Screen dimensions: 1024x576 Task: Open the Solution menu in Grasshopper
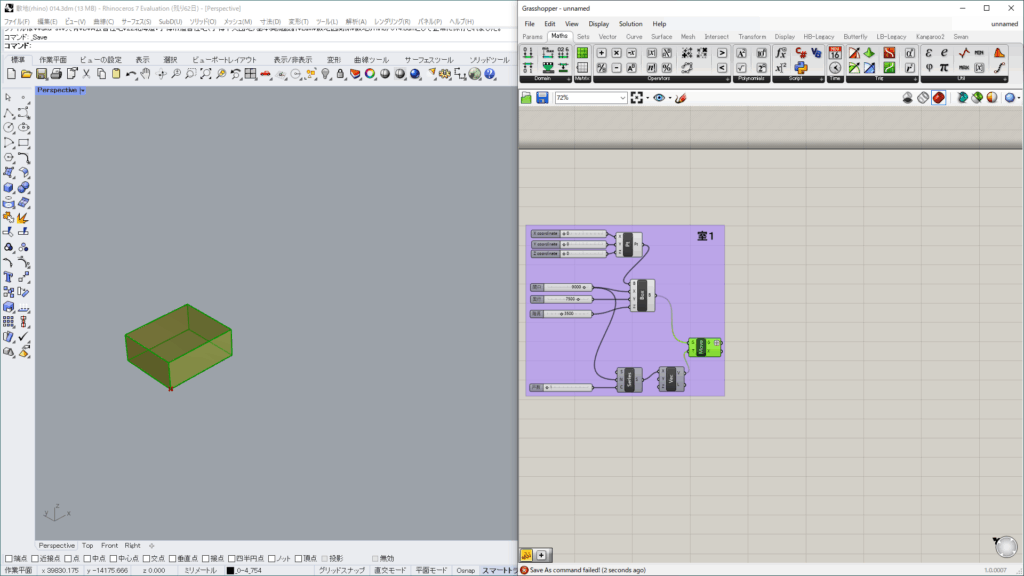pos(630,23)
